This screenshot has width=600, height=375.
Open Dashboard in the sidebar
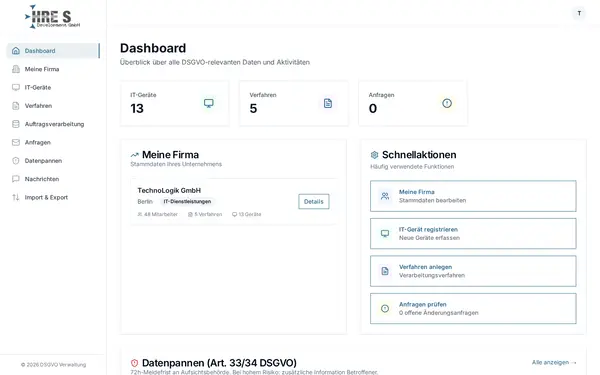[x=53, y=51]
